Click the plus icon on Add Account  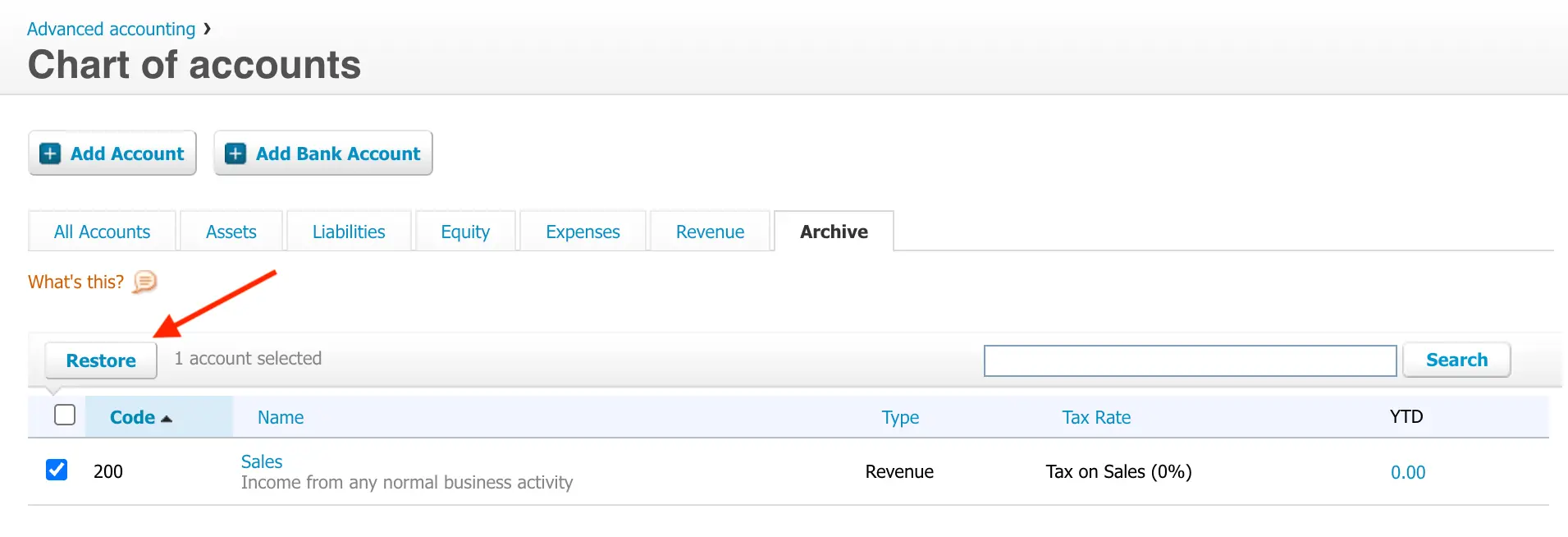pyautogui.click(x=50, y=154)
